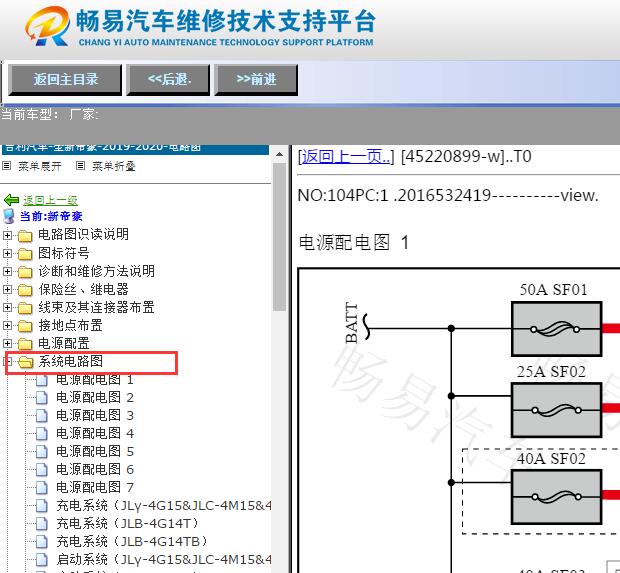Open 电源配电图 4 document

point(95,433)
